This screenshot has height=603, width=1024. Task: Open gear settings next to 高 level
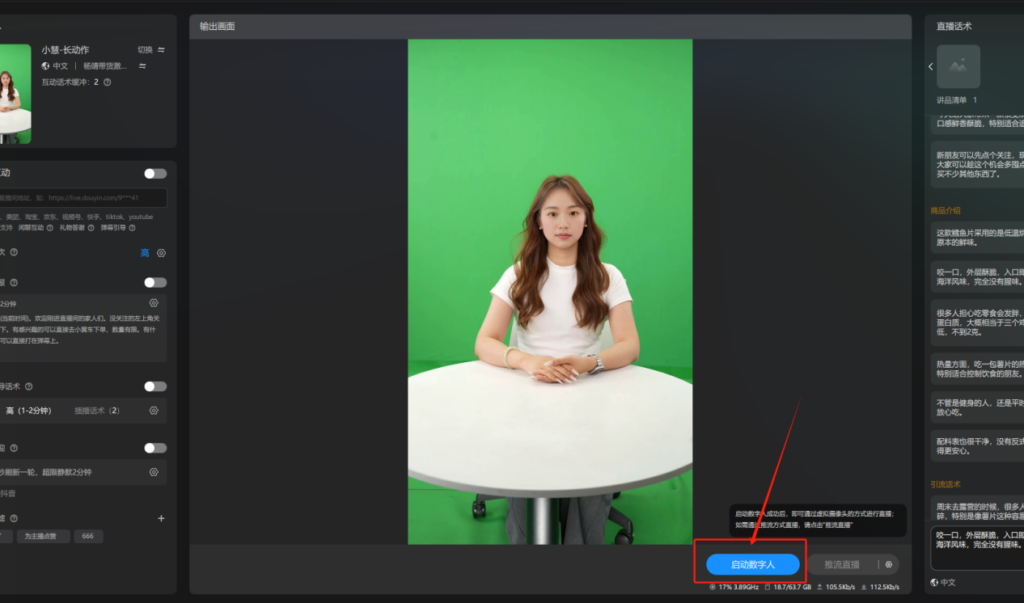(161, 253)
